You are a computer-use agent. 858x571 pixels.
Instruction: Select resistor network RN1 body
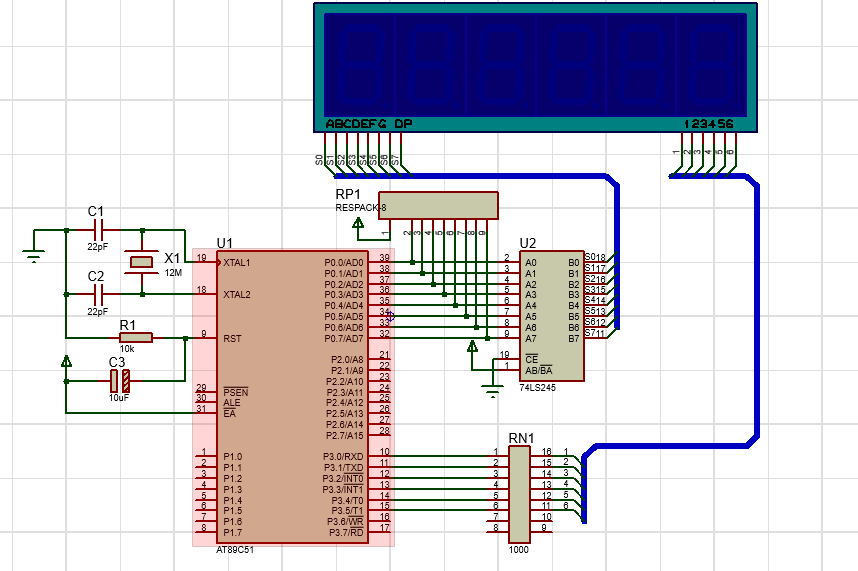pyautogui.click(x=519, y=494)
